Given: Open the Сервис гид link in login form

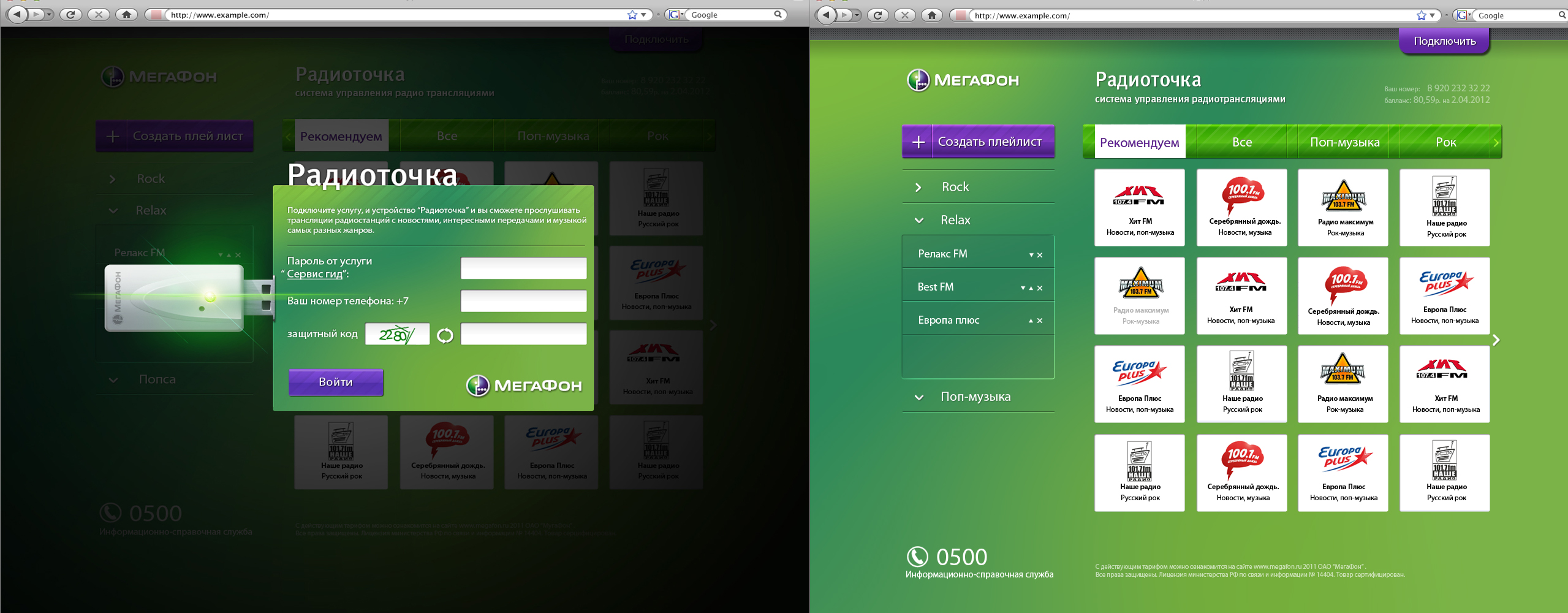Looking at the screenshot, I should point(314,274).
